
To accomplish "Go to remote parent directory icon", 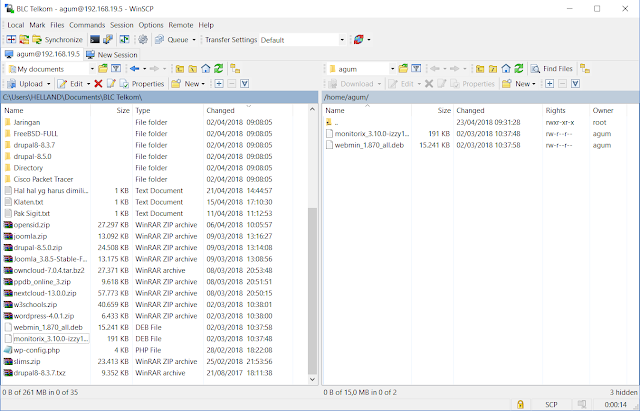I will (480, 69).
